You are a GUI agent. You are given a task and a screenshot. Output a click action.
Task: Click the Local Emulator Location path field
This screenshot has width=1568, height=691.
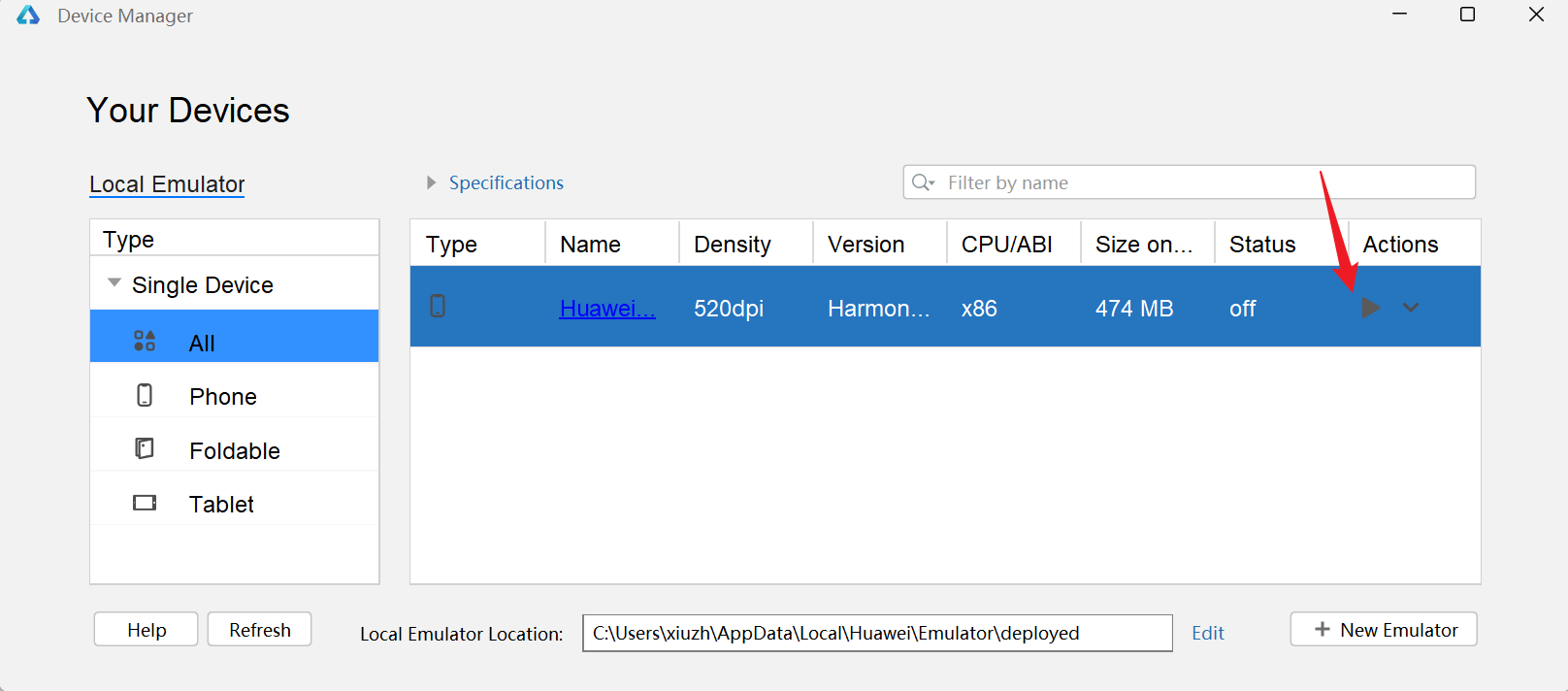pos(877,633)
